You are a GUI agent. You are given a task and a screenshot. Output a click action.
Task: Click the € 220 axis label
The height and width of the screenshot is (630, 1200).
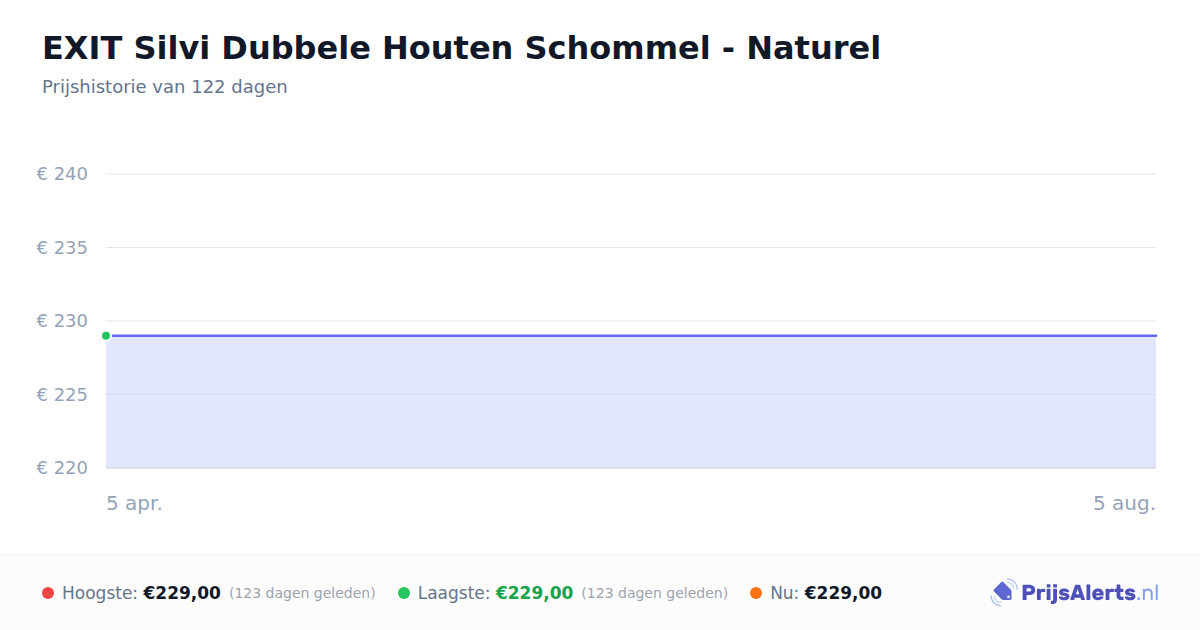coord(62,468)
